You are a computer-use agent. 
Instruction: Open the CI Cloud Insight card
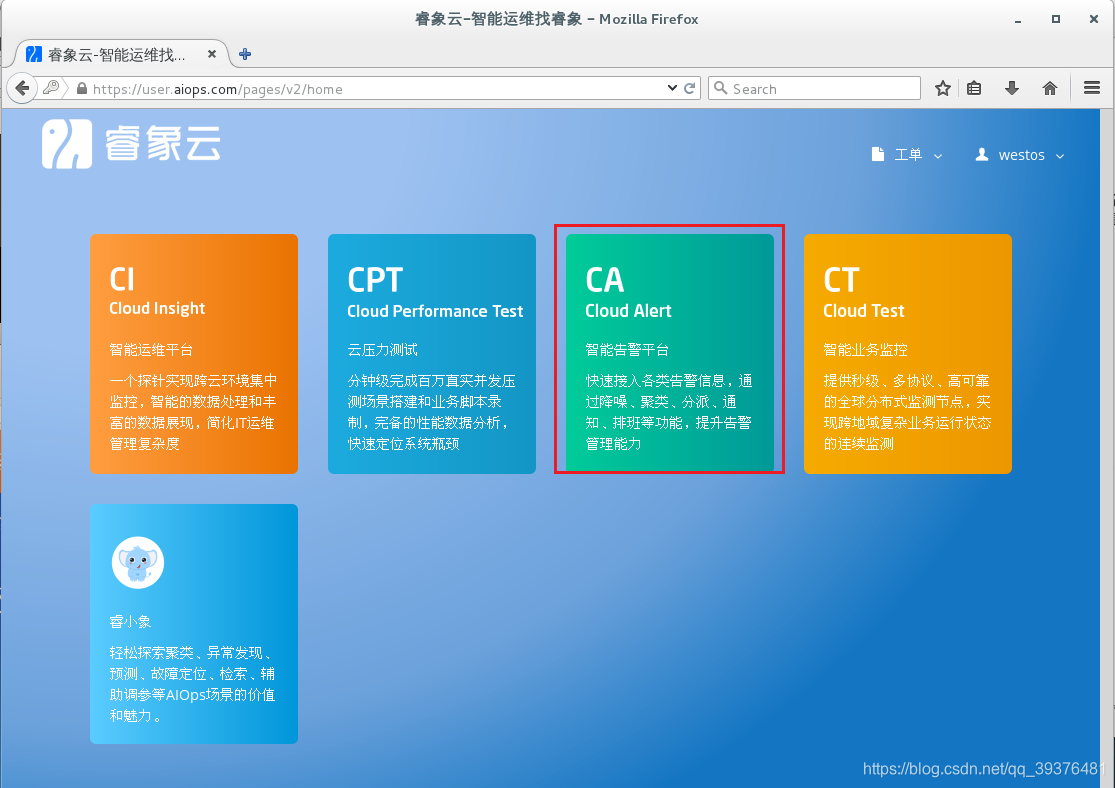click(x=193, y=353)
